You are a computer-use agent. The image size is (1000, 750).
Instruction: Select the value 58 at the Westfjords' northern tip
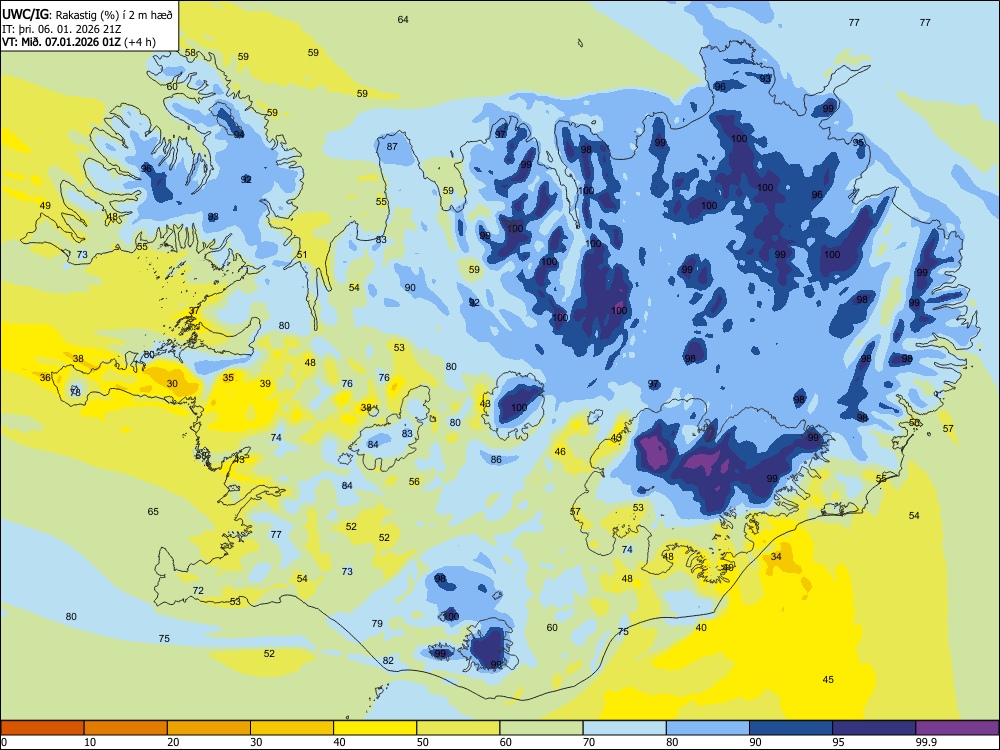coord(190,53)
